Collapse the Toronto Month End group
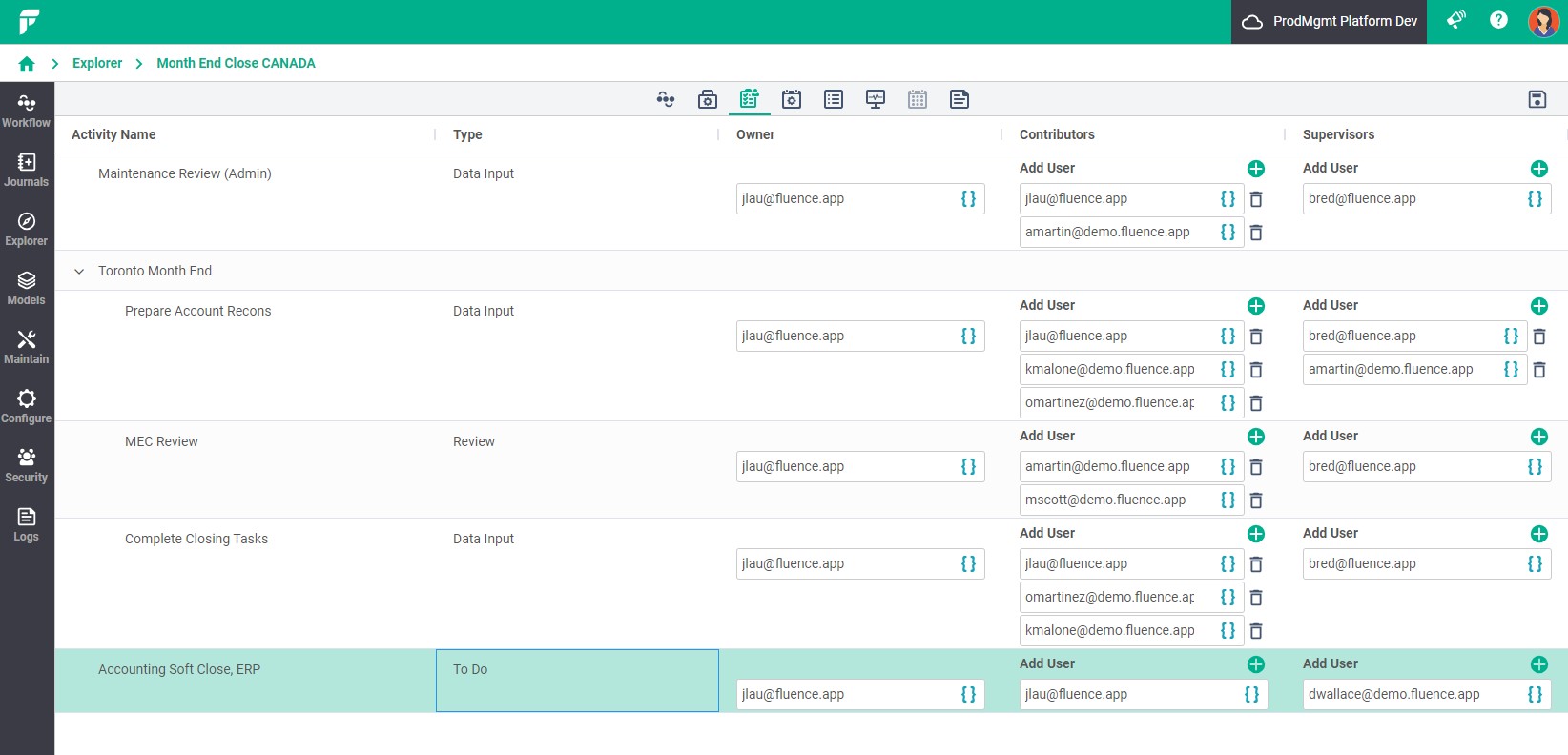 click(79, 272)
